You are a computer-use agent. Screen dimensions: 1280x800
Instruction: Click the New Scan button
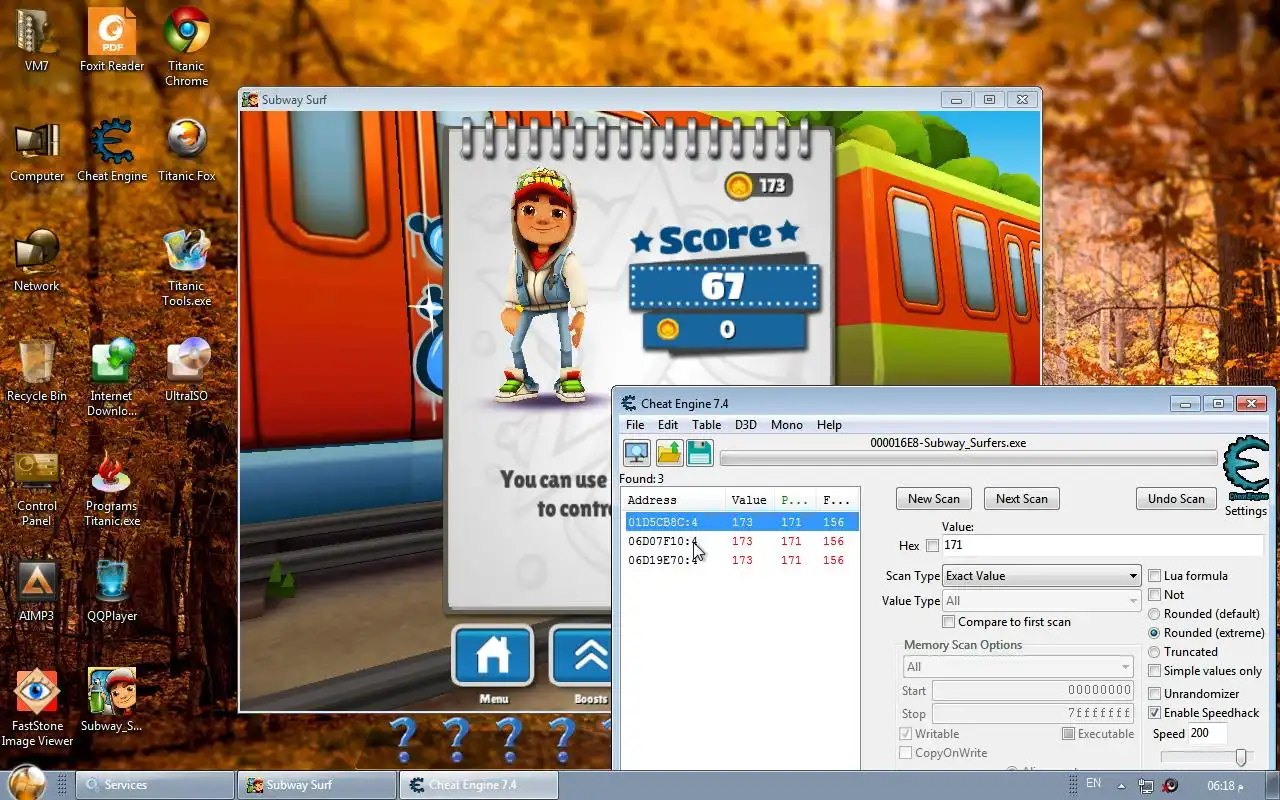click(934, 499)
